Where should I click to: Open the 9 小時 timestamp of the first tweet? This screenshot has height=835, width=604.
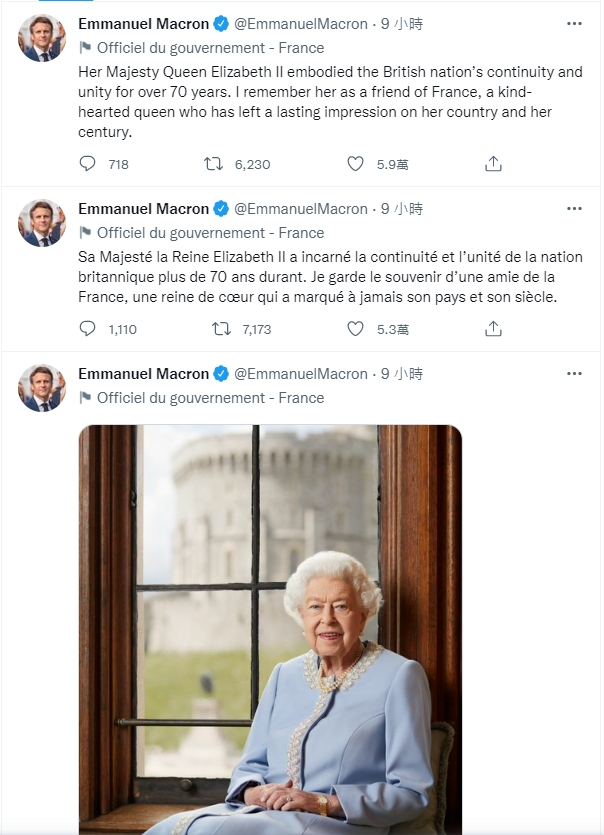coord(402,24)
